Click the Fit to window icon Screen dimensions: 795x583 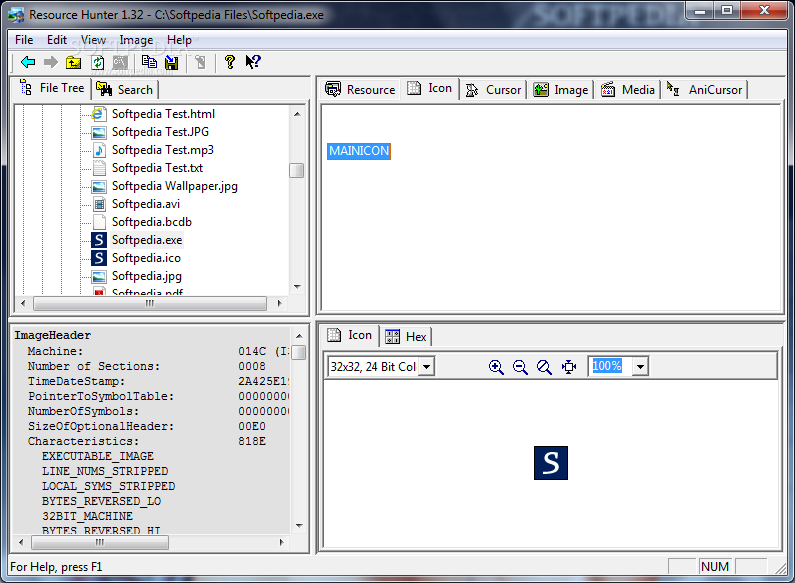click(569, 367)
